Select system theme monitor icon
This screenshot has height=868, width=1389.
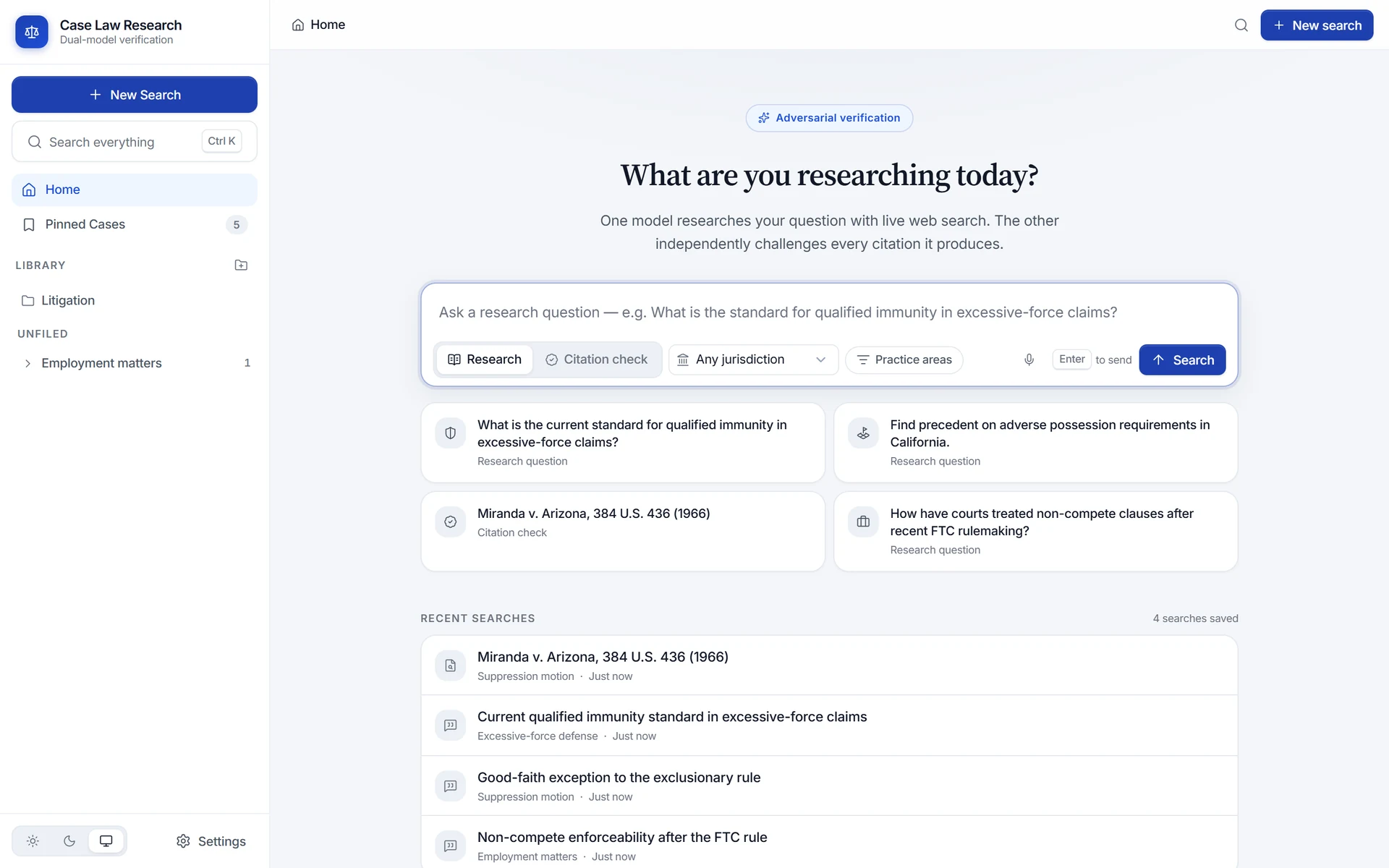click(x=106, y=841)
